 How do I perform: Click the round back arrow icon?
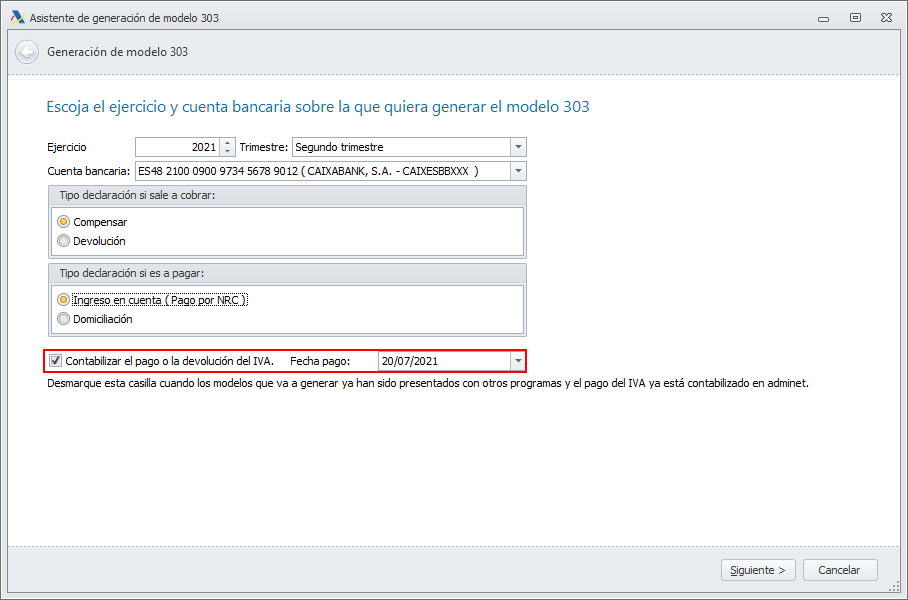click(27, 52)
